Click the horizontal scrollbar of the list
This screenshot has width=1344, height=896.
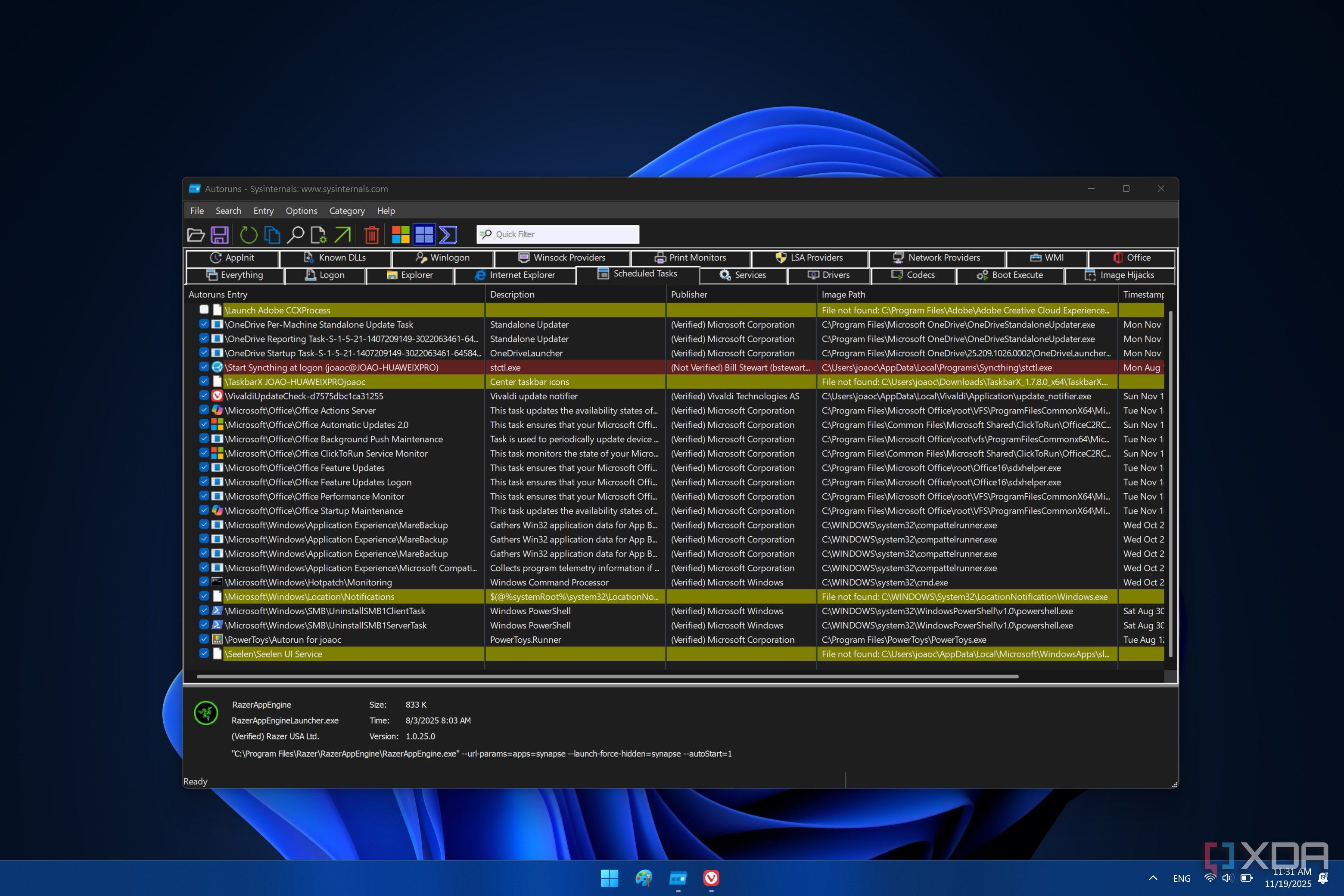coord(607,677)
